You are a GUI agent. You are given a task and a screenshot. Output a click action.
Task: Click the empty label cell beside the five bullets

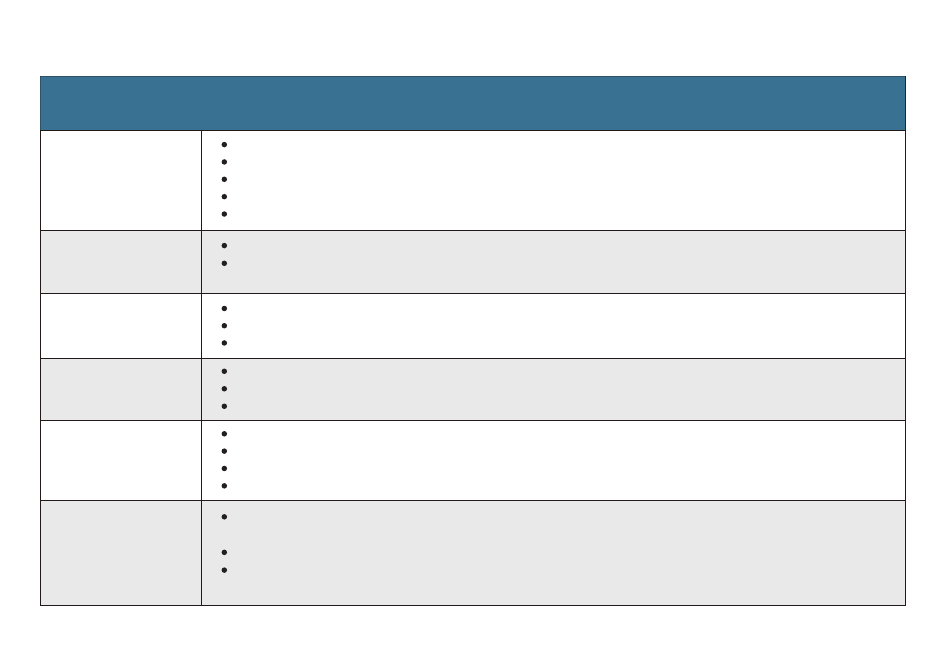[121, 181]
